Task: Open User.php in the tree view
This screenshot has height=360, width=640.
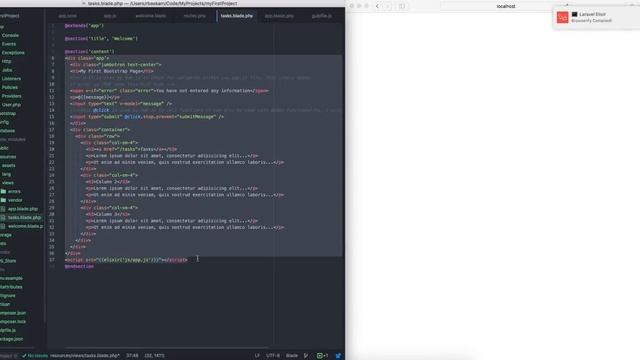Action: click(11, 105)
